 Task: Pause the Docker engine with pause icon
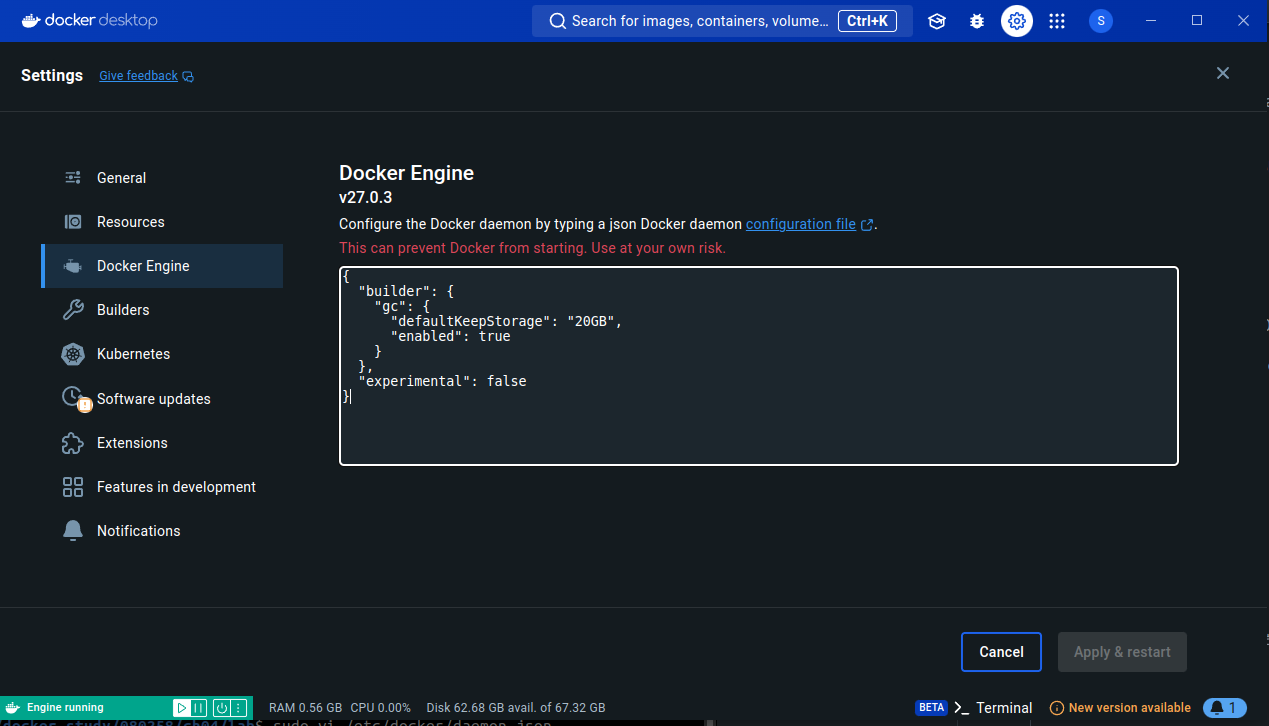click(199, 707)
